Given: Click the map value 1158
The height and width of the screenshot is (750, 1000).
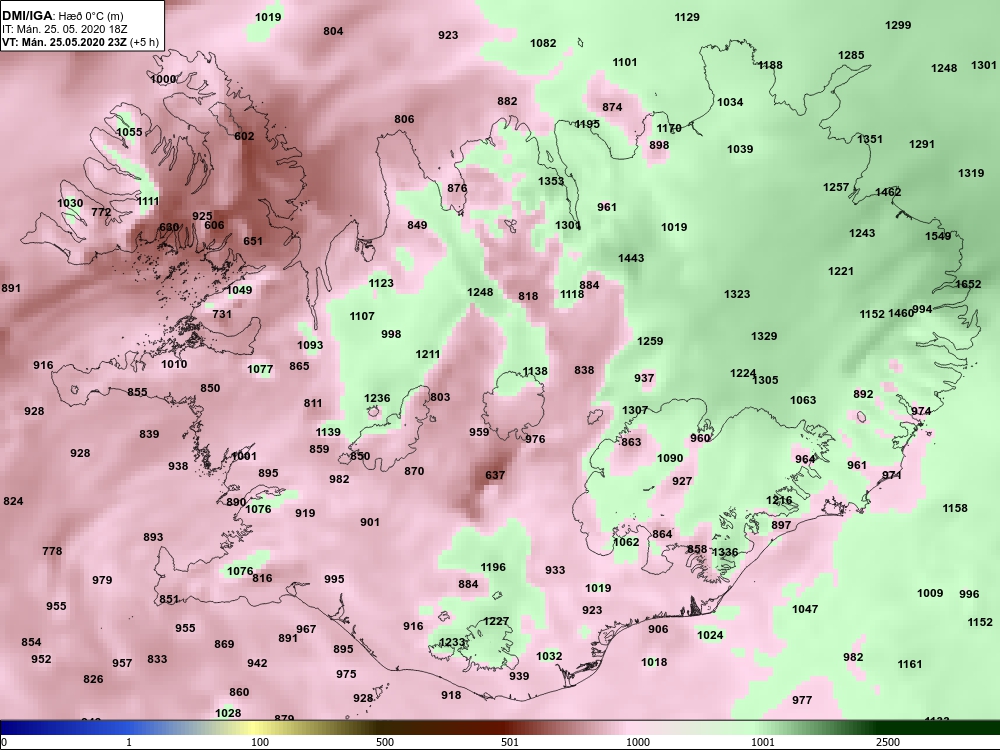Looking at the screenshot, I should [x=955, y=508].
